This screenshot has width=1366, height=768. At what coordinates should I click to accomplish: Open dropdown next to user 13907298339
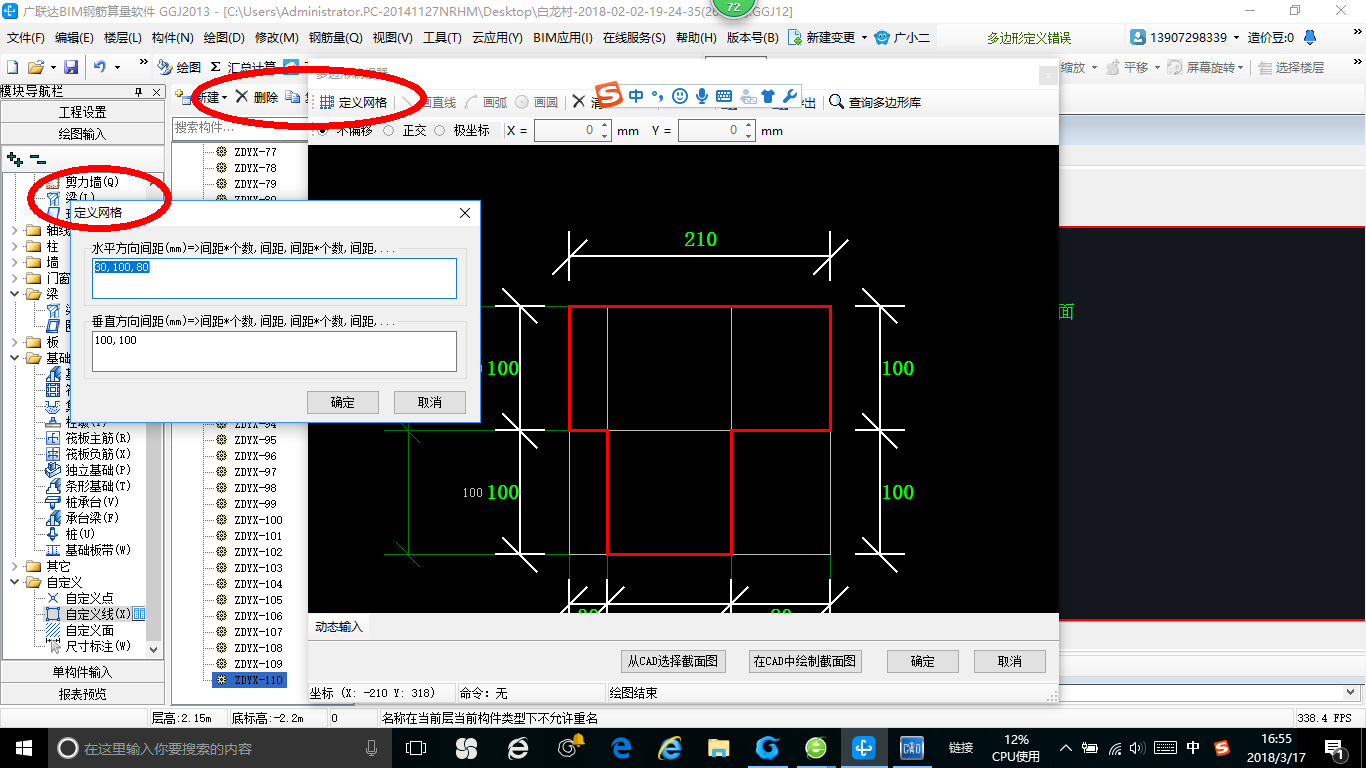point(1237,37)
